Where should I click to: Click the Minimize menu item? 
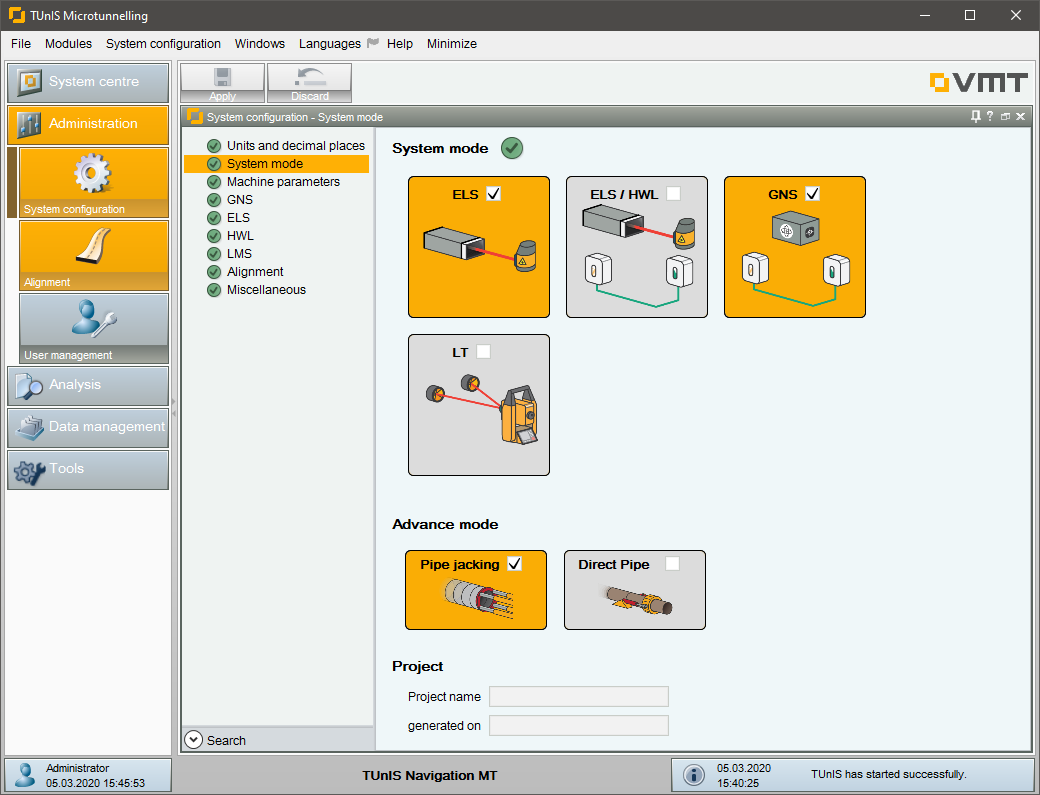(452, 44)
